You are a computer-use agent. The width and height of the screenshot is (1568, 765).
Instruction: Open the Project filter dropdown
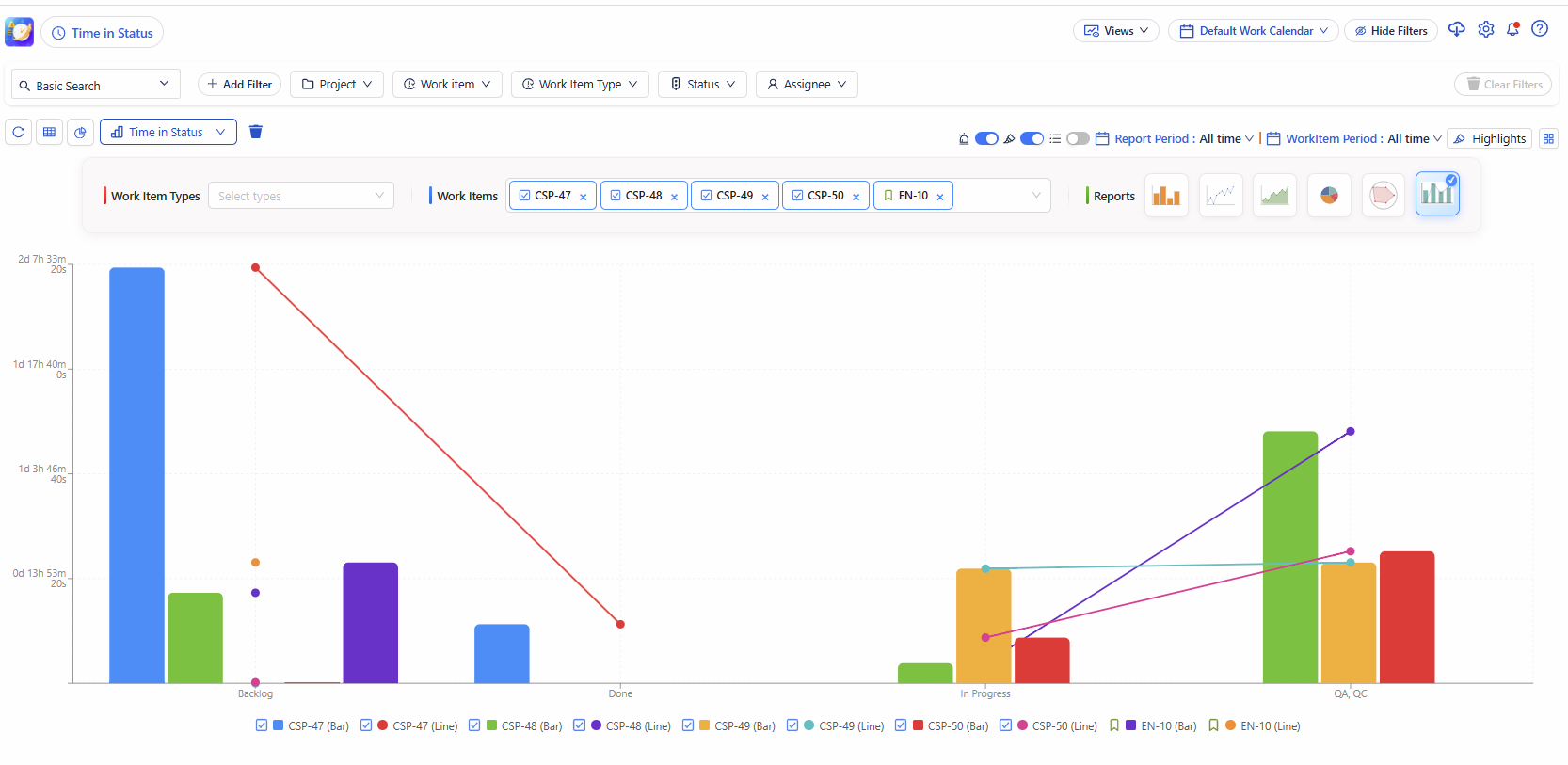pos(337,84)
